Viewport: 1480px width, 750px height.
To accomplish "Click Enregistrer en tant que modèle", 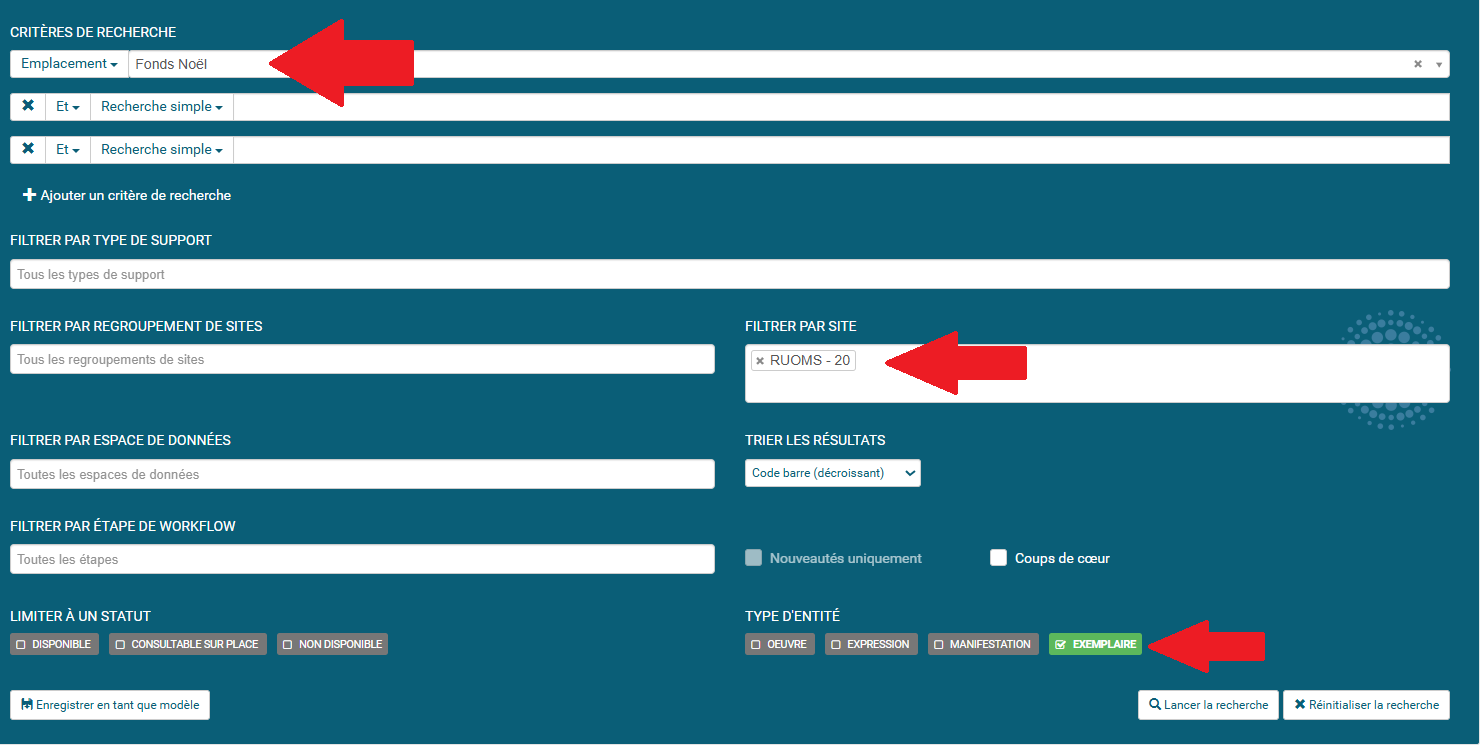I will pos(110,705).
